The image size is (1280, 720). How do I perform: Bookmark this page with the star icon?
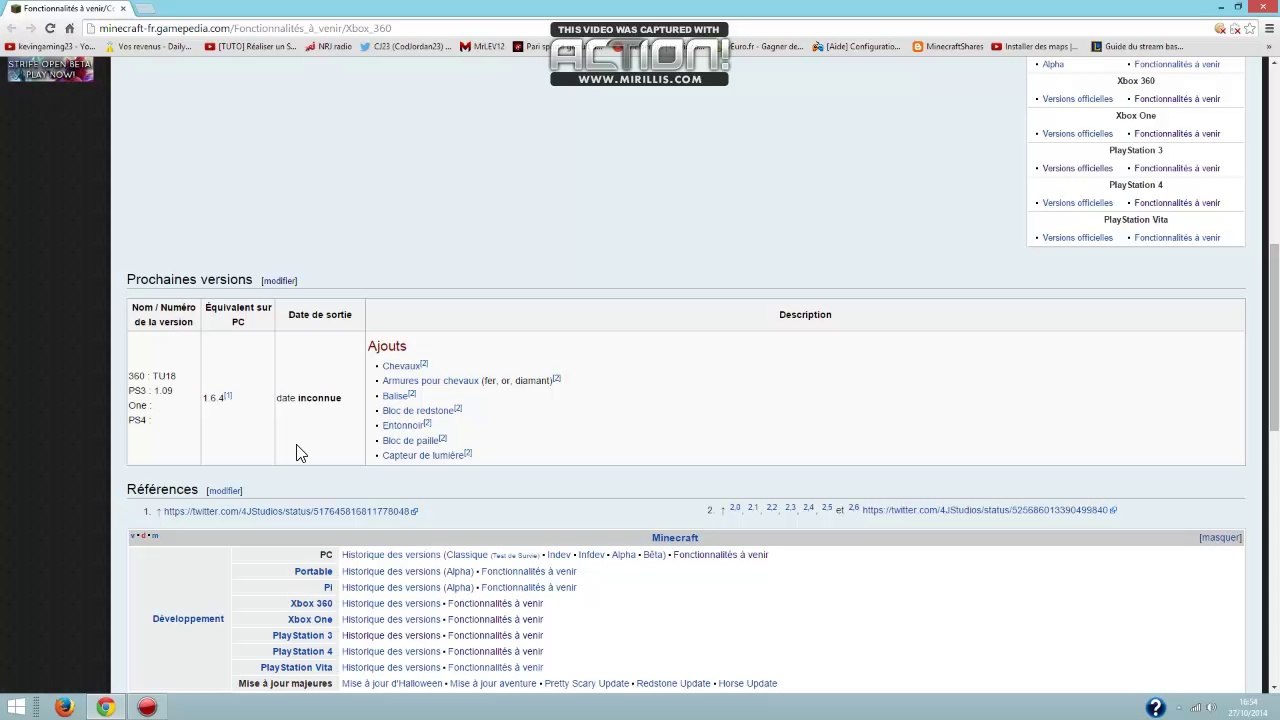(1249, 28)
